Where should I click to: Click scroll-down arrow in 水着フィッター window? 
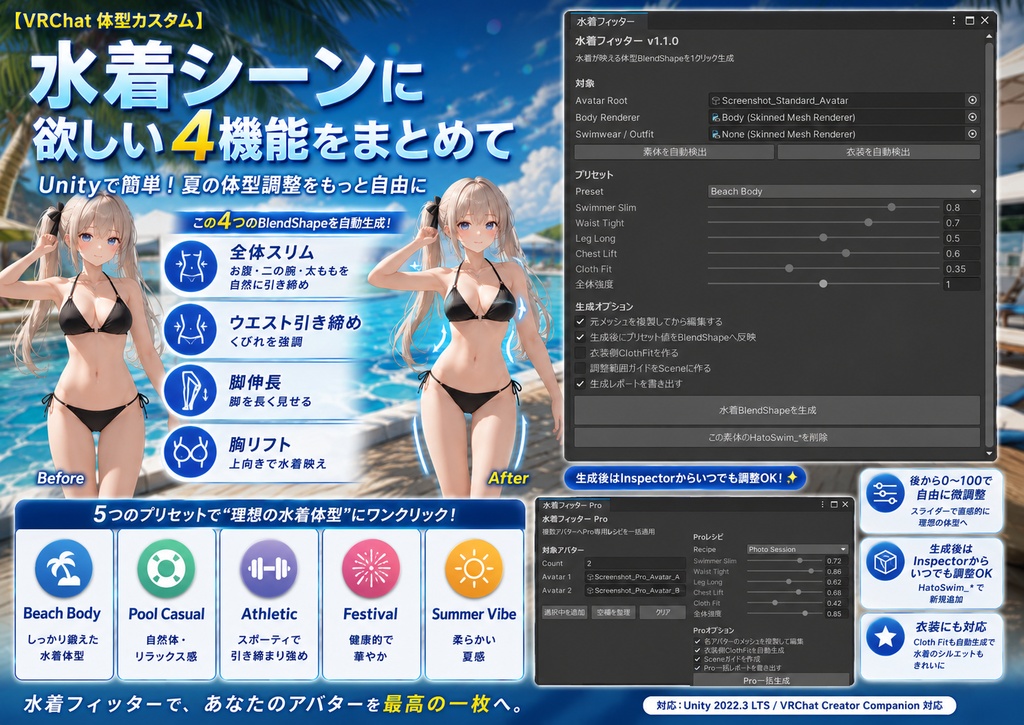pyautogui.click(x=989, y=453)
